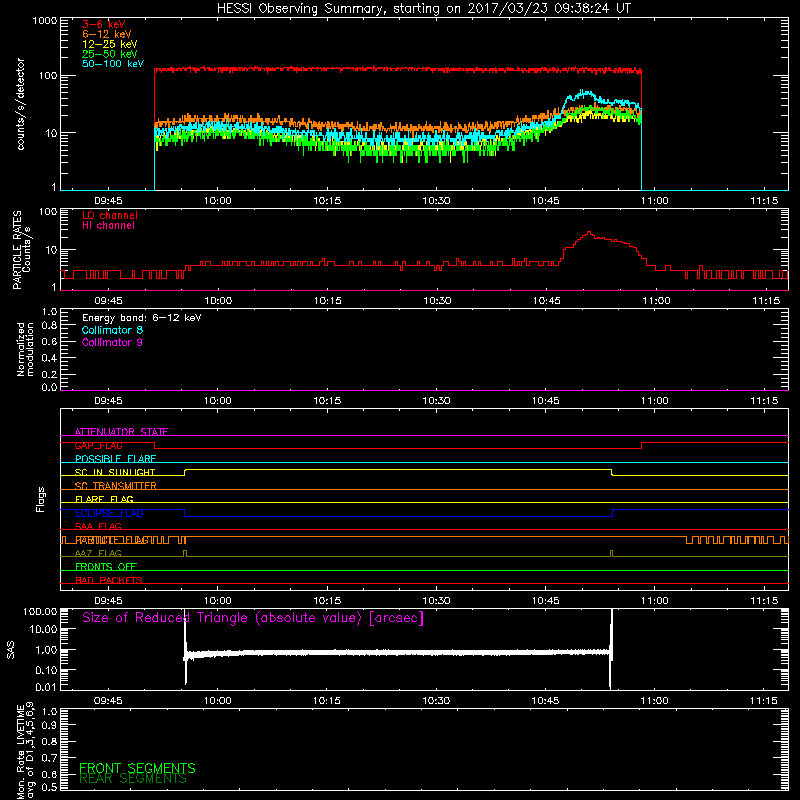This screenshot has width=800, height=800.
Task: Select the green '25-50 keV' legend label
Action: click(110, 54)
